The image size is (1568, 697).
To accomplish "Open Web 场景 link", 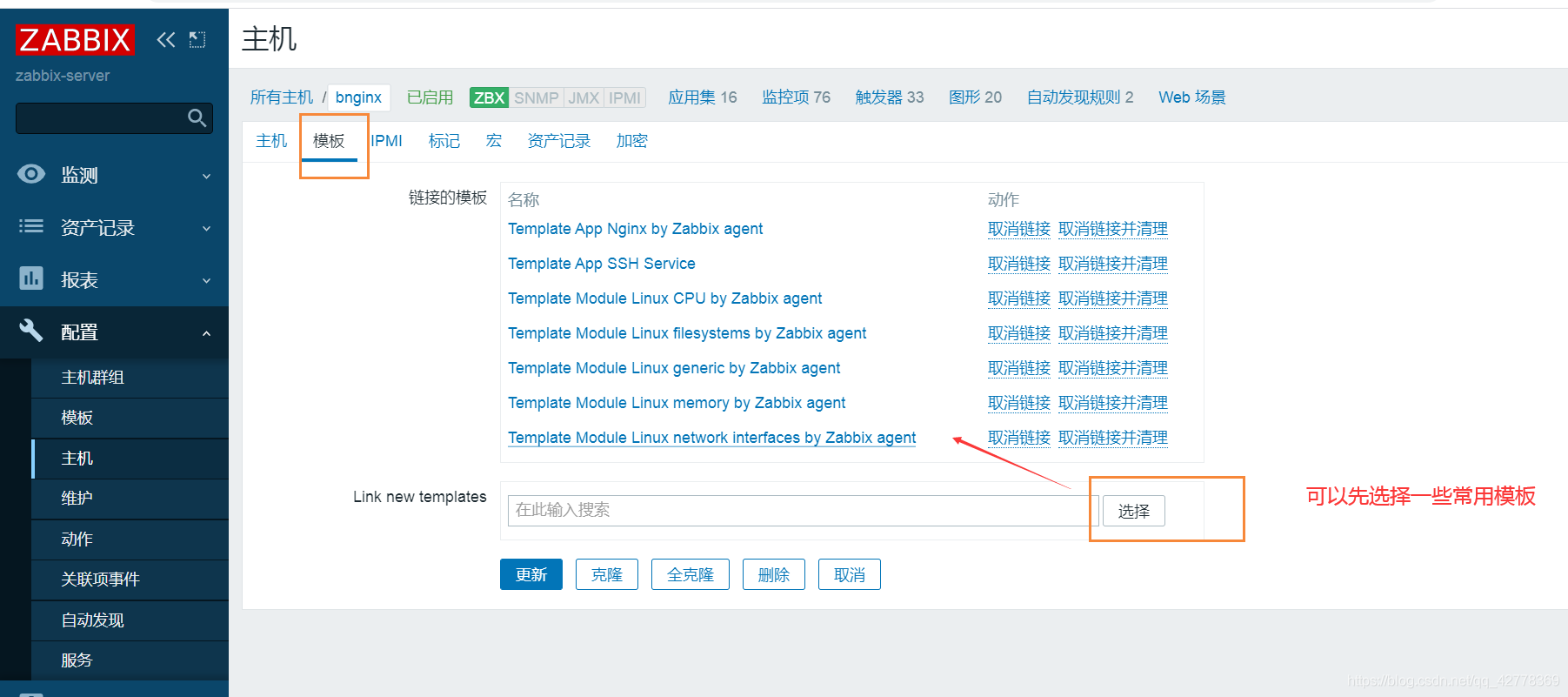I will [x=1192, y=97].
